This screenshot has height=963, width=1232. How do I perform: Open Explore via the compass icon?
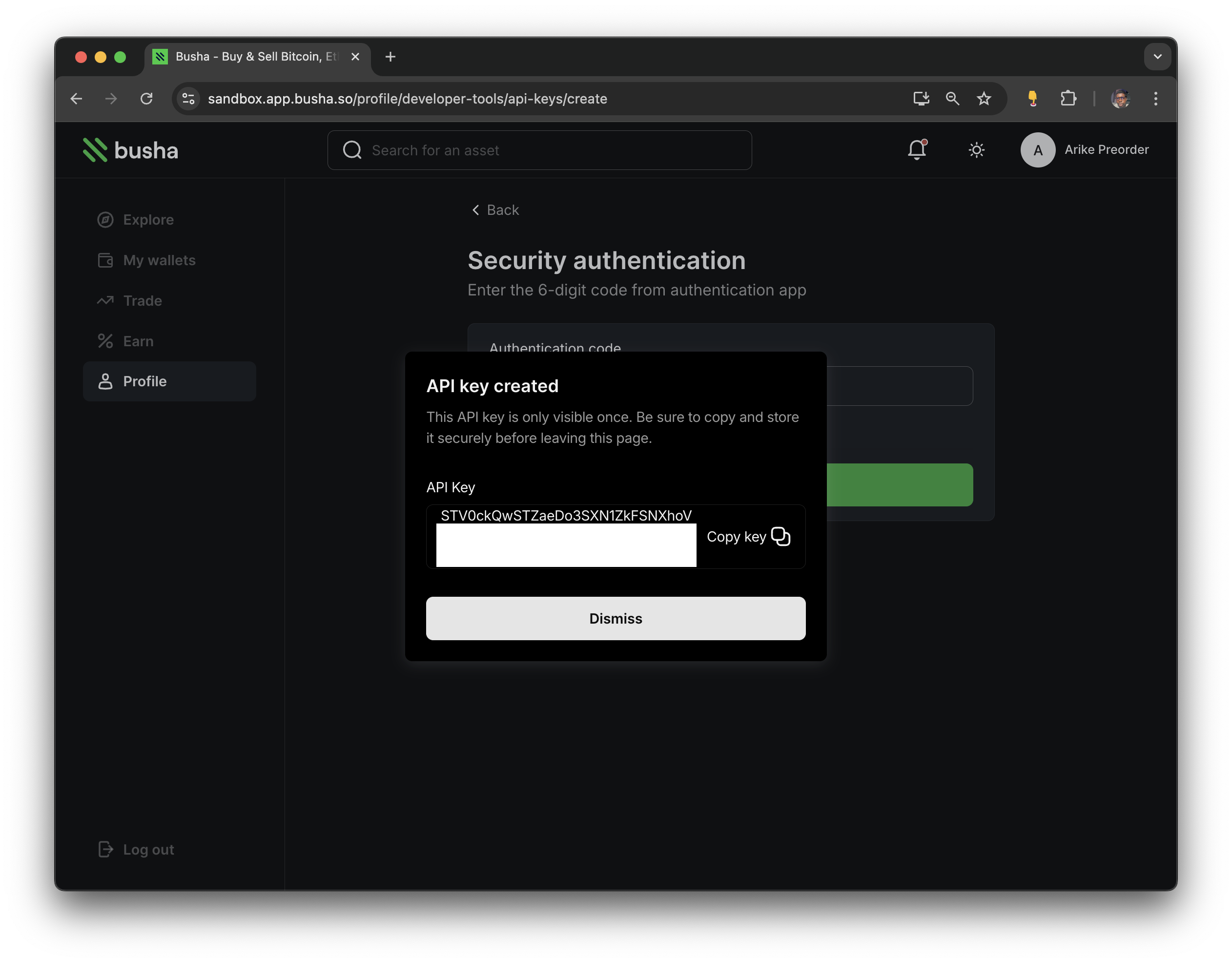tap(105, 220)
